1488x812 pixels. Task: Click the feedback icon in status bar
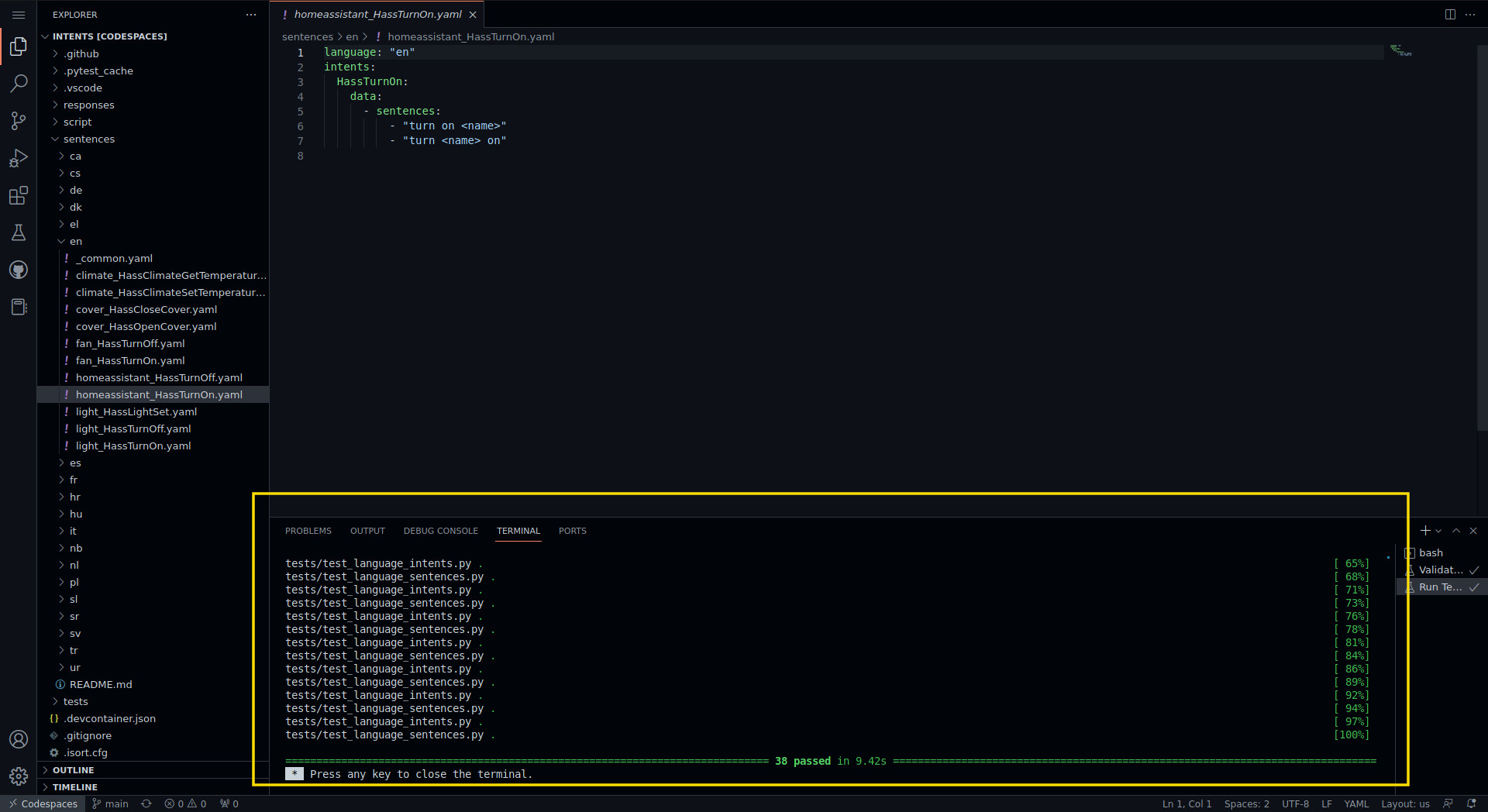tap(1448, 803)
